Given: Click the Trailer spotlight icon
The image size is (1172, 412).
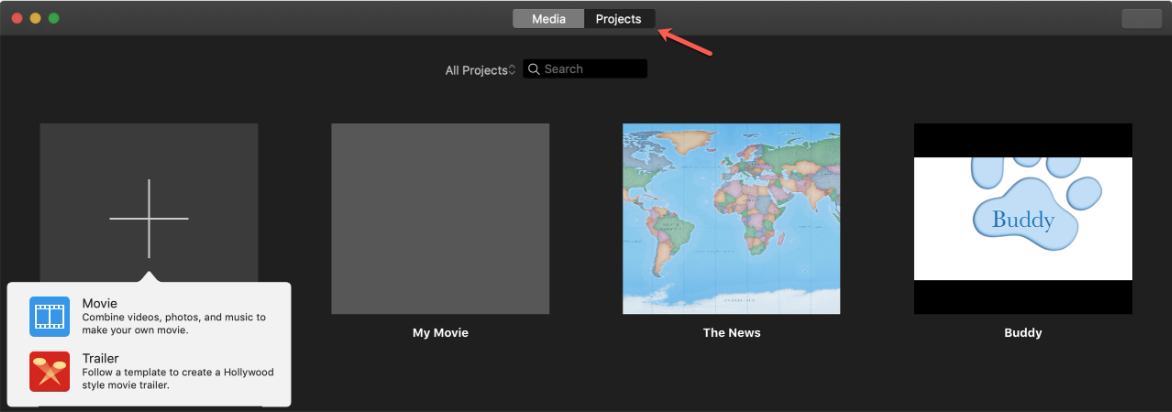Looking at the screenshot, I should [x=49, y=372].
